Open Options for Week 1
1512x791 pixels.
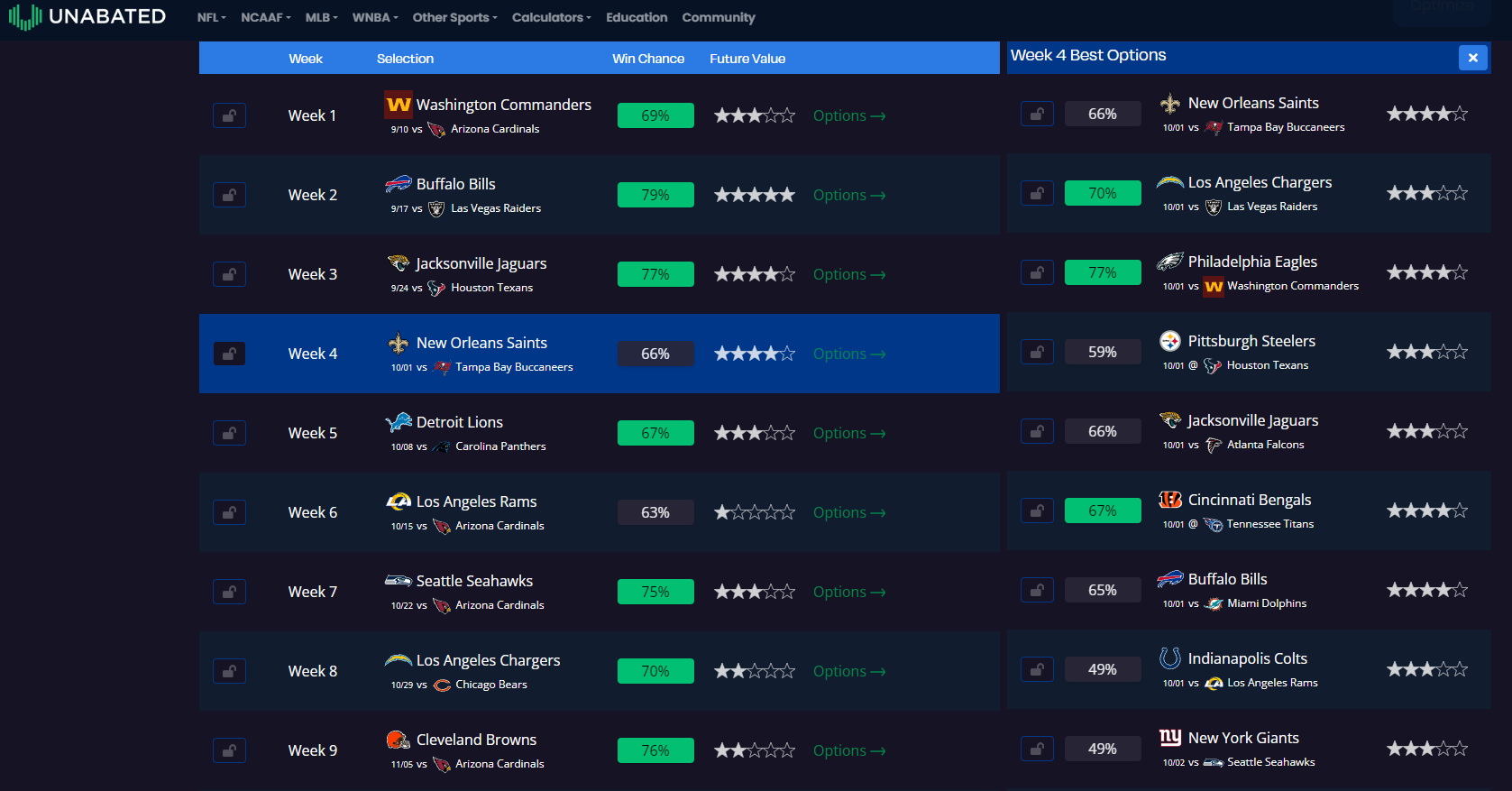(849, 115)
